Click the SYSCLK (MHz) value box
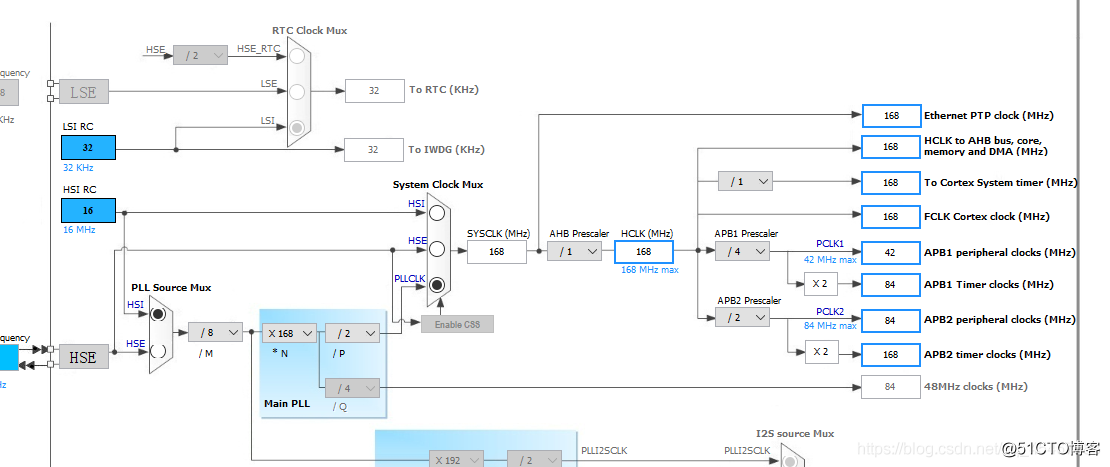The height and width of the screenshot is (467, 1110). [496, 251]
